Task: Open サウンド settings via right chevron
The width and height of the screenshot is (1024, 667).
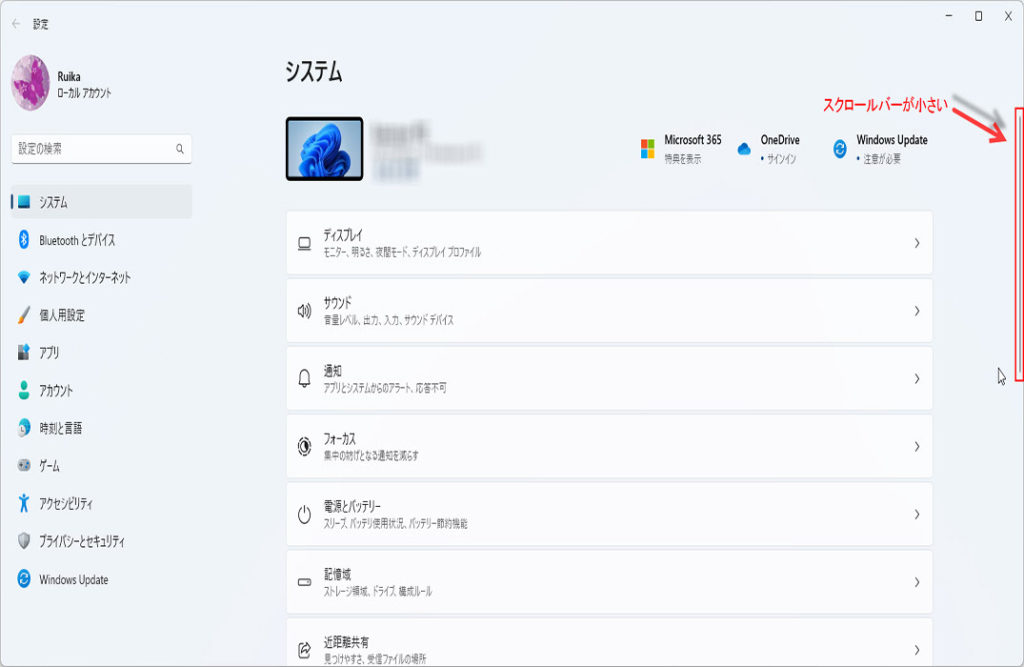Action: [x=916, y=311]
